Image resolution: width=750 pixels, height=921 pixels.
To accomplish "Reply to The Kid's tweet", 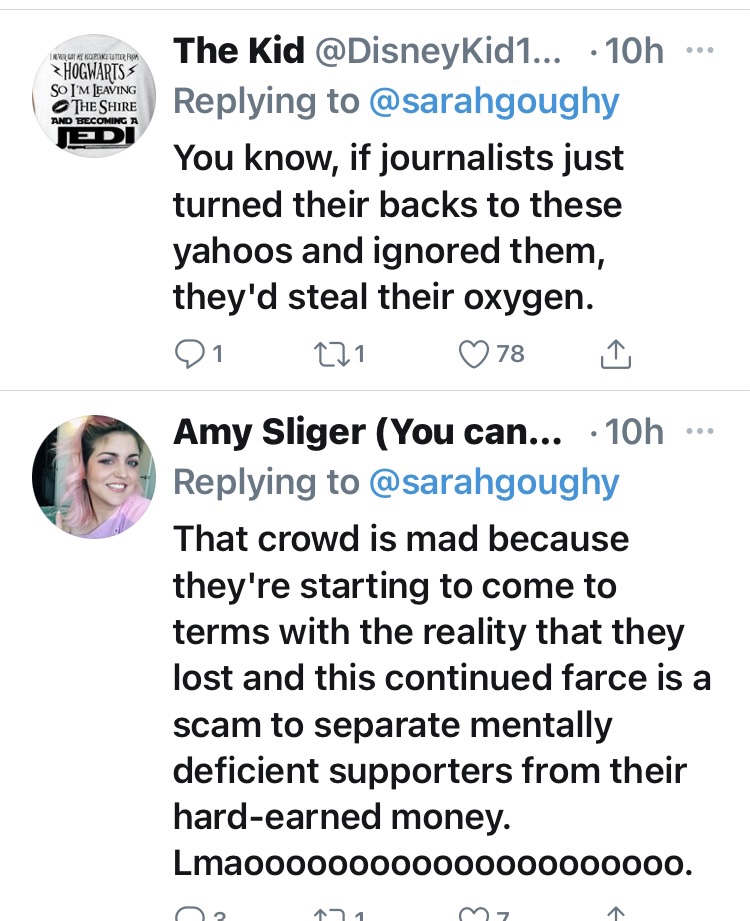I will pyautogui.click(x=188, y=352).
